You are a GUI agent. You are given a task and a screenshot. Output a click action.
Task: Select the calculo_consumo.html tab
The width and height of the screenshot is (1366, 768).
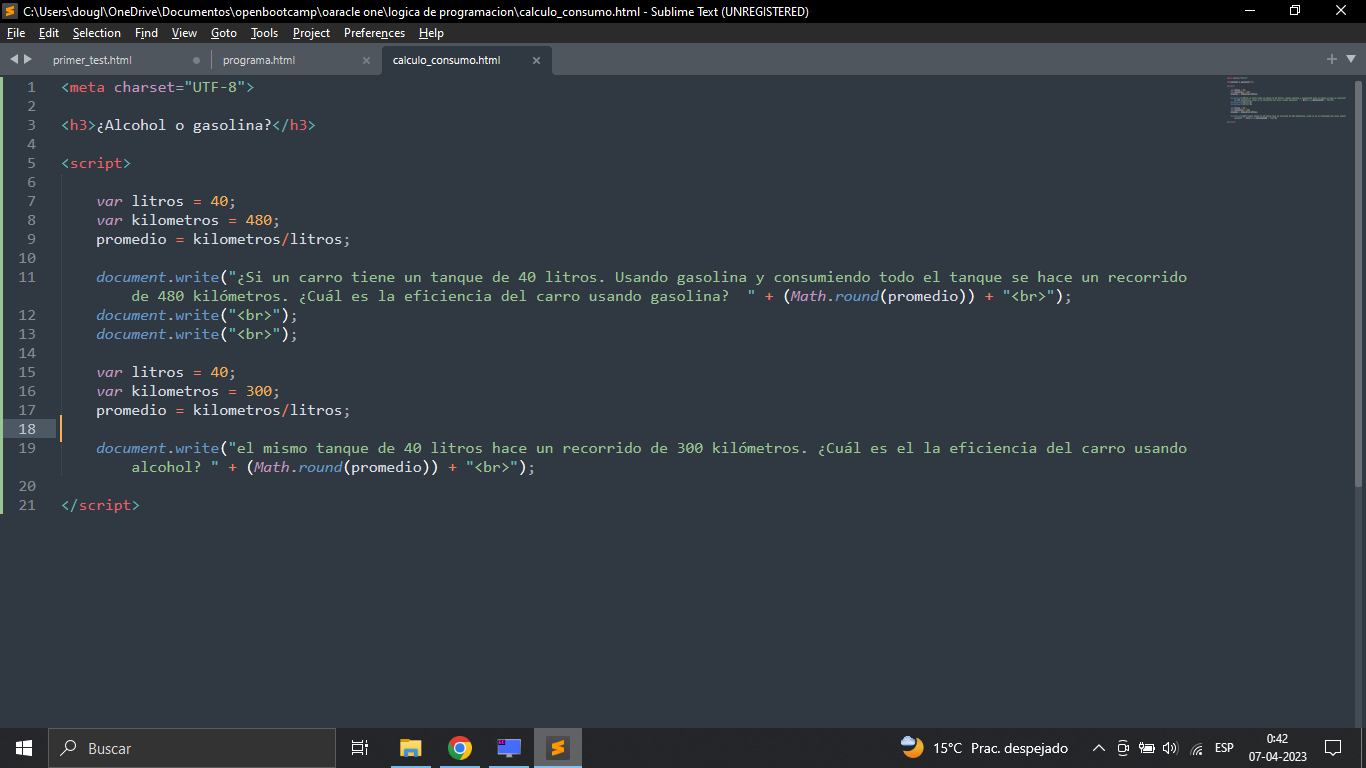[446, 60]
